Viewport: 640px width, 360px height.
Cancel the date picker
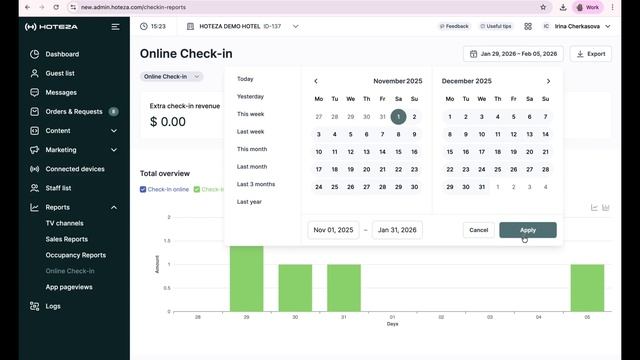(478, 230)
